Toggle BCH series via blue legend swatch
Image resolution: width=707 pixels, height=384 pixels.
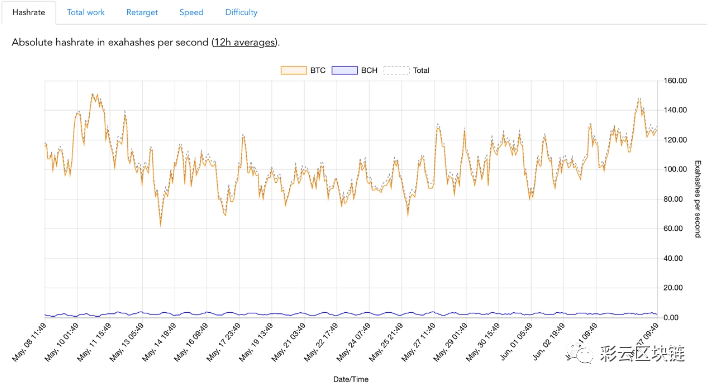coord(344,70)
